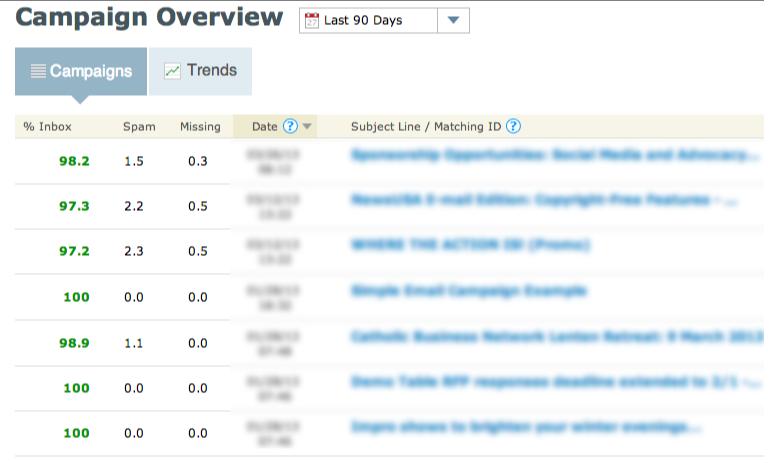
Task: Open the Trends tab
Action: click(x=200, y=71)
